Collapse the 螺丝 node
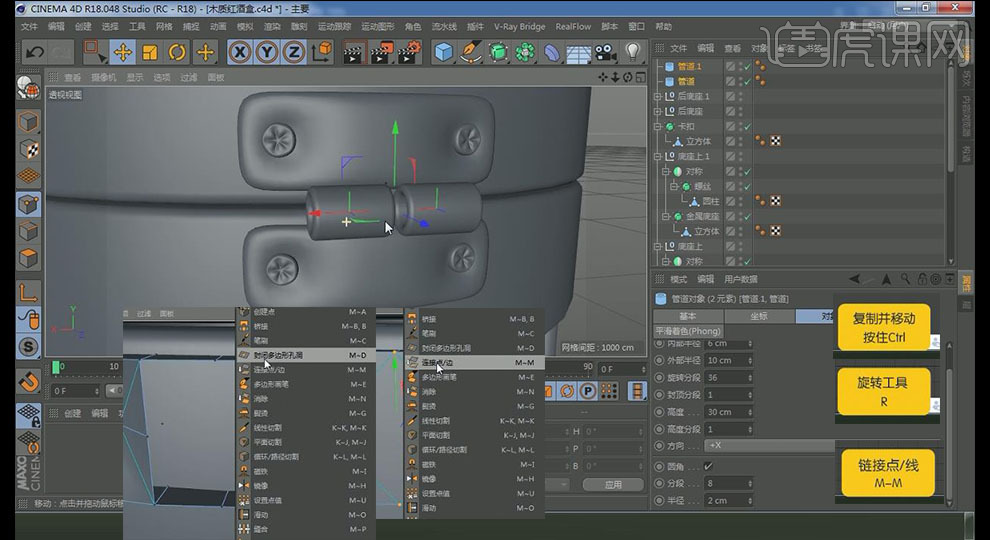The image size is (990, 540). click(674, 186)
